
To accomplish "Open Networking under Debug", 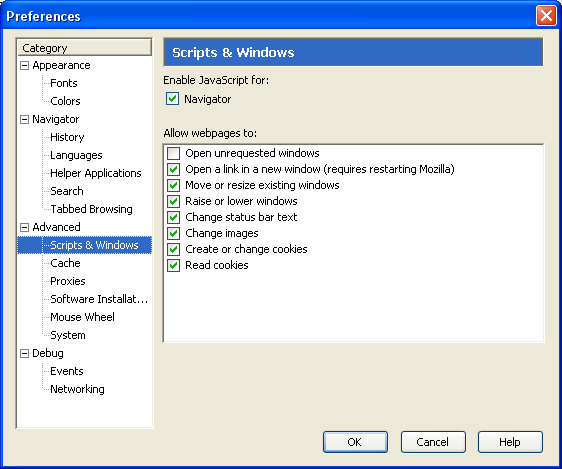I will click(77, 389).
